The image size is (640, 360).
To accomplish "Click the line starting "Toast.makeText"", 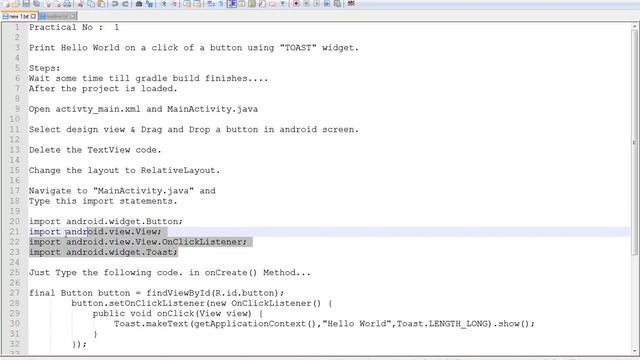I will (324, 324).
